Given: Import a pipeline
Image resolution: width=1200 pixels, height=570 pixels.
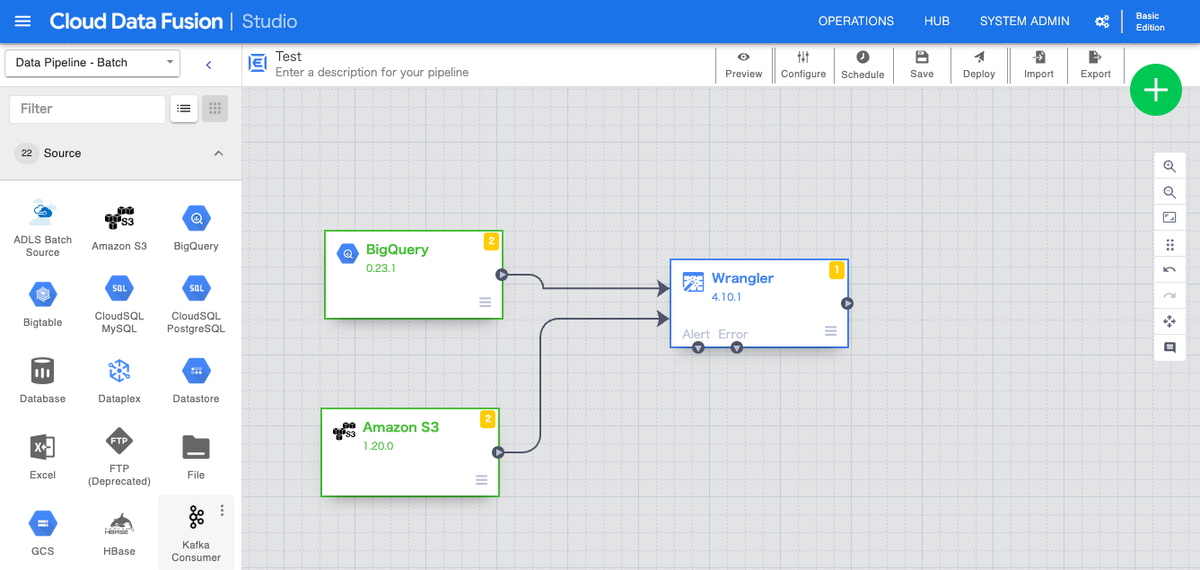Looking at the screenshot, I should tap(1039, 65).
